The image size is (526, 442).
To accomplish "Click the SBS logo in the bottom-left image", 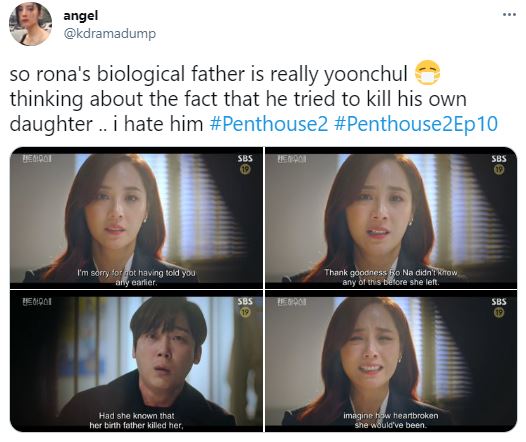I will click(x=245, y=301).
